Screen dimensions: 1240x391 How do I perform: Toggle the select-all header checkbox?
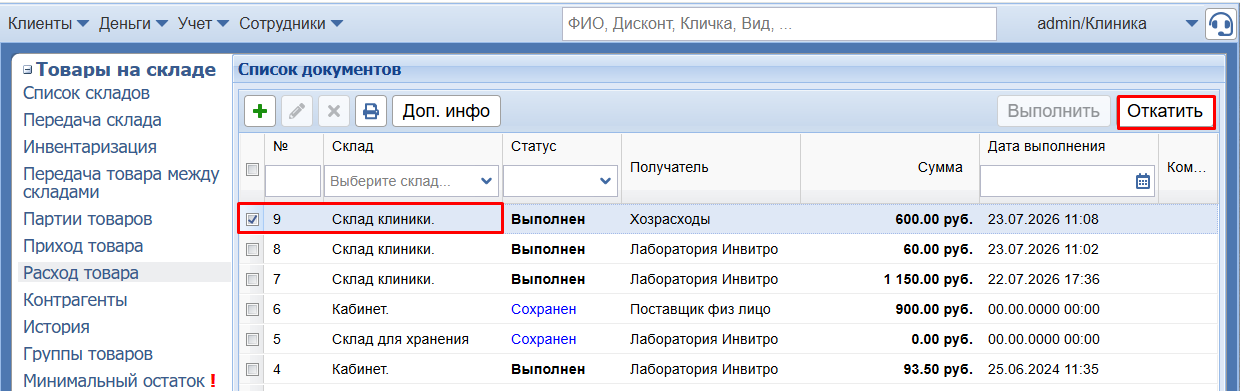click(253, 170)
